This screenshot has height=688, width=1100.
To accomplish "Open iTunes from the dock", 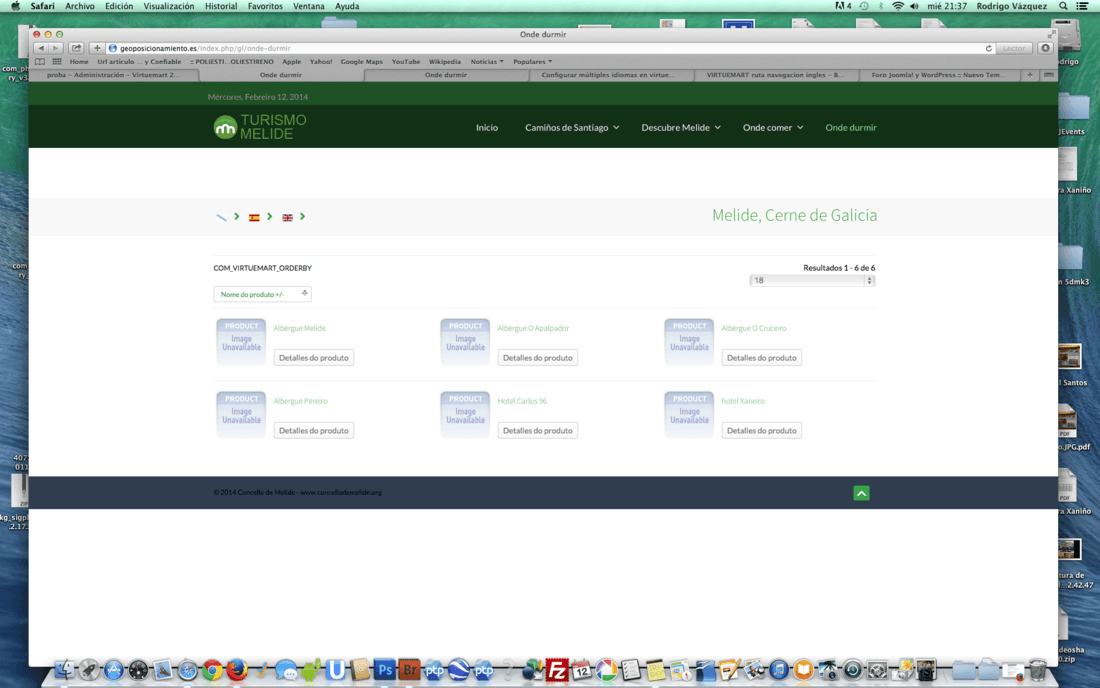I will click(779, 670).
